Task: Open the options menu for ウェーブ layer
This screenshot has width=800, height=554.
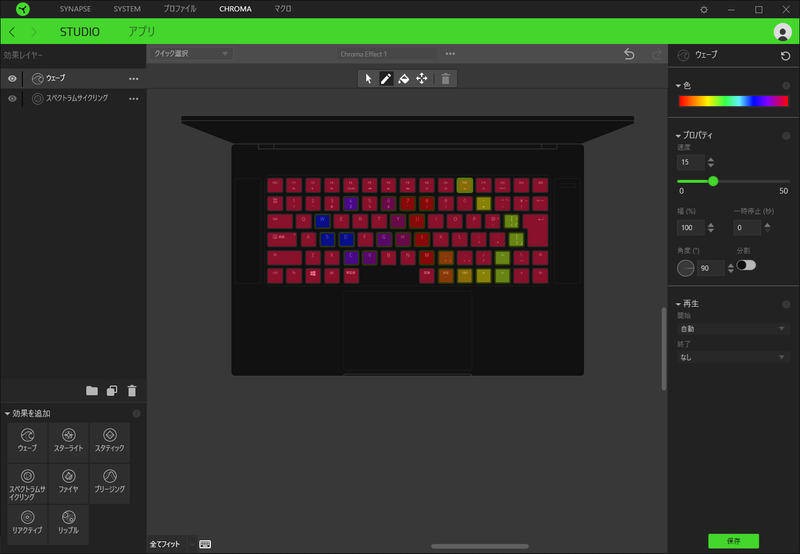Action: pyautogui.click(x=134, y=79)
